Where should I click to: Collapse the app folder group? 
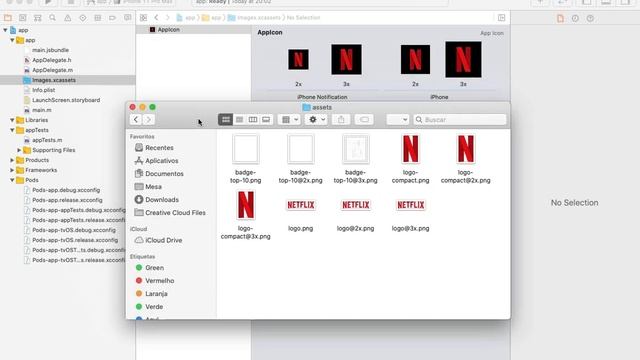pos(12,40)
